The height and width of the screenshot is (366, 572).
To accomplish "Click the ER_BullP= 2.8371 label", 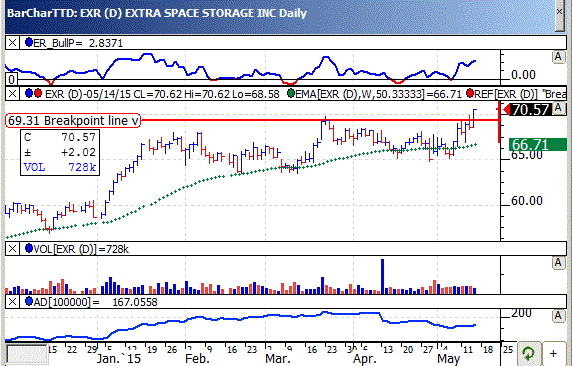I will click(x=78, y=43).
